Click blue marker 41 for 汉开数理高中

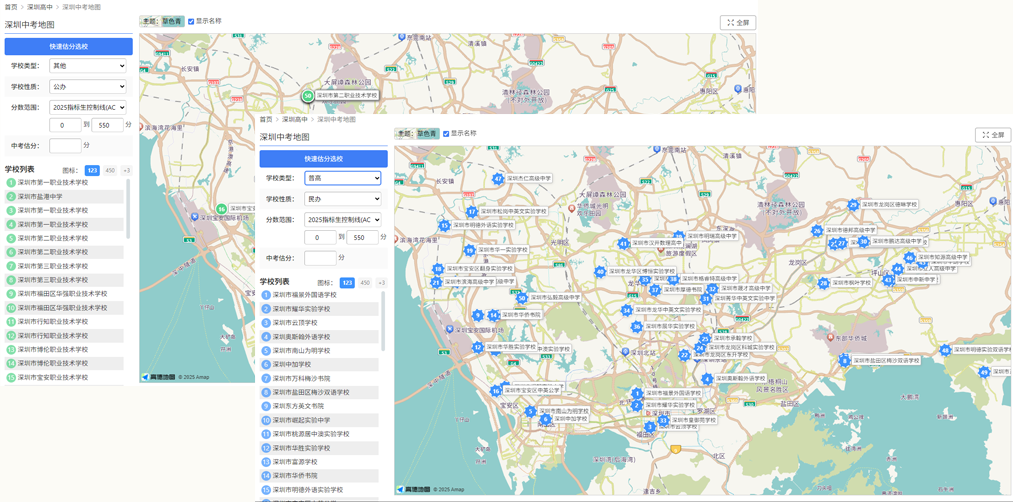coord(623,244)
